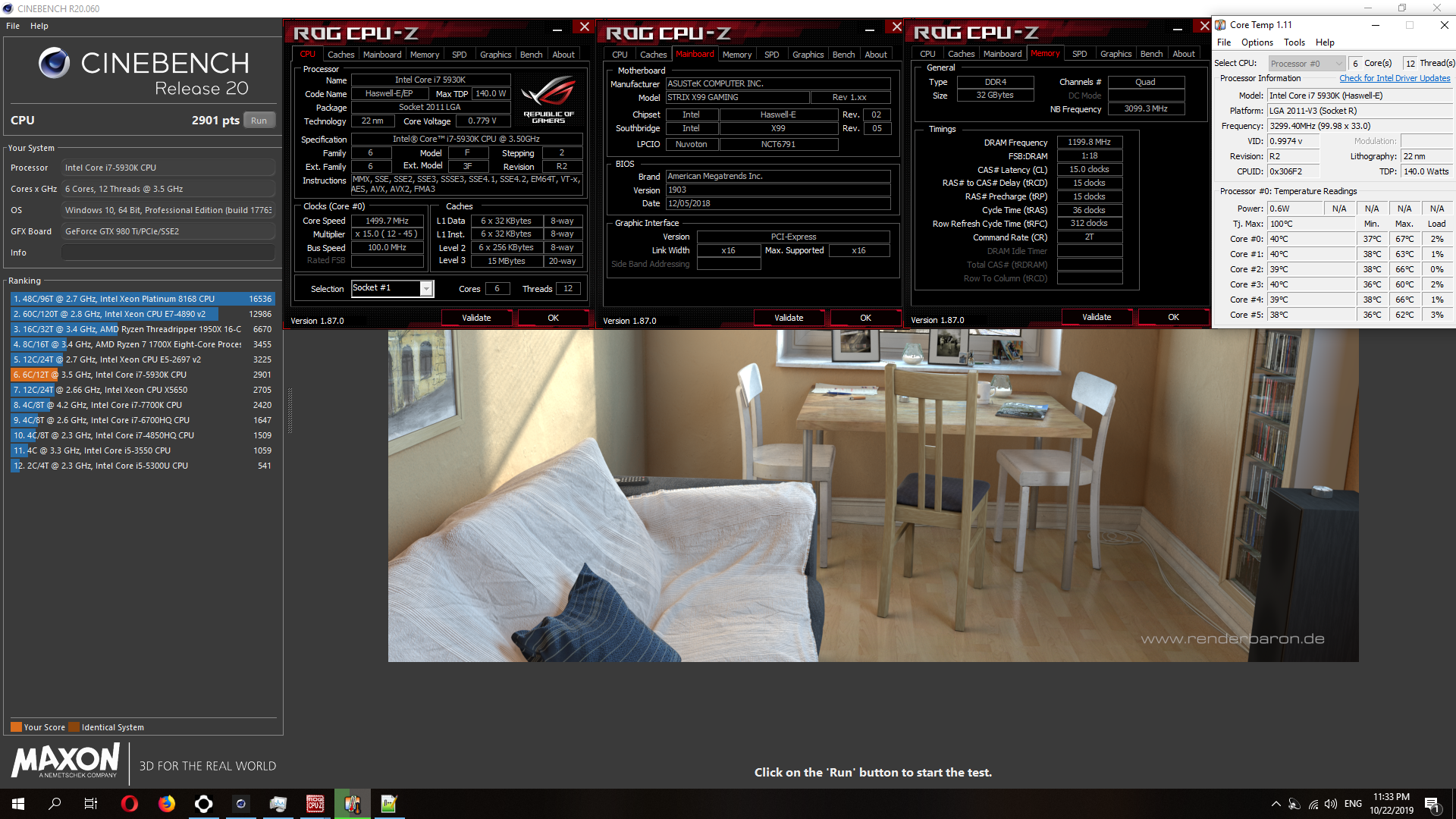Open the white ring-shaped taskbar app

tap(204, 804)
